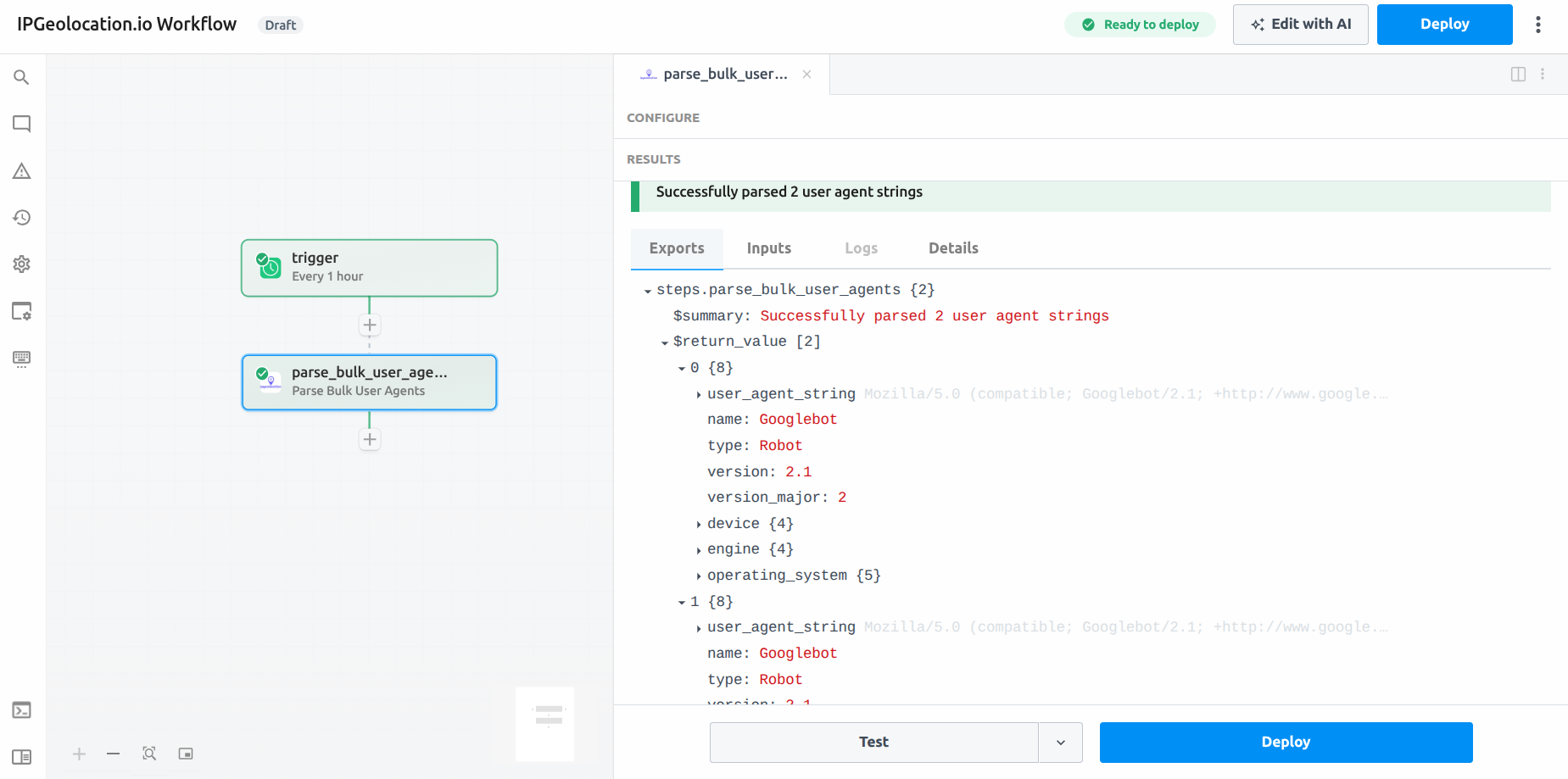Open the Test button dropdown arrow
1568x779 pixels.
coord(1060,743)
